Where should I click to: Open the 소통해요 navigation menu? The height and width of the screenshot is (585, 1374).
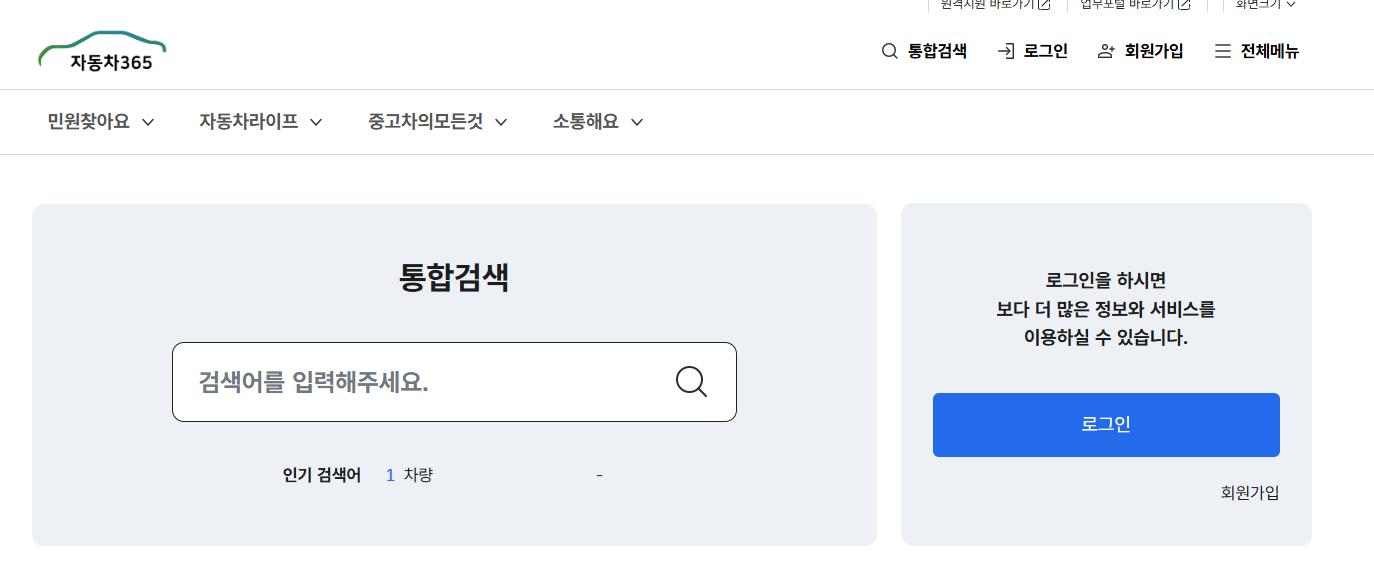[585, 121]
